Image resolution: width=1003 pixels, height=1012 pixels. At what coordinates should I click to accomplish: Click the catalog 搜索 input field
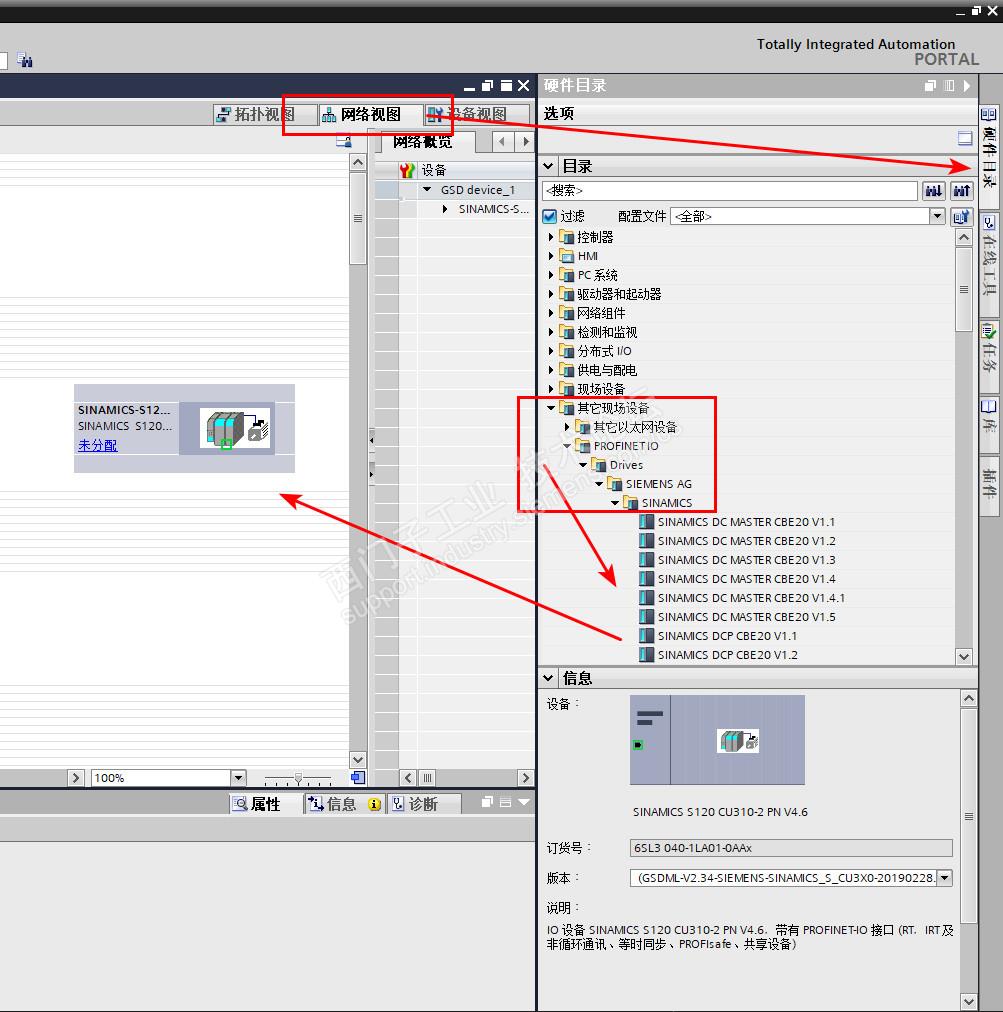[729, 190]
